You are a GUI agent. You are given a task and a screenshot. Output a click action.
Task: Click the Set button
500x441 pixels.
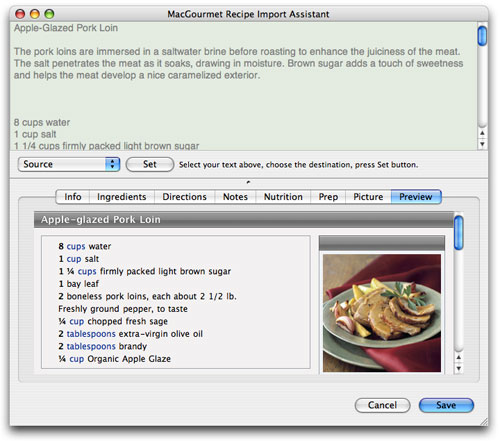click(150, 164)
